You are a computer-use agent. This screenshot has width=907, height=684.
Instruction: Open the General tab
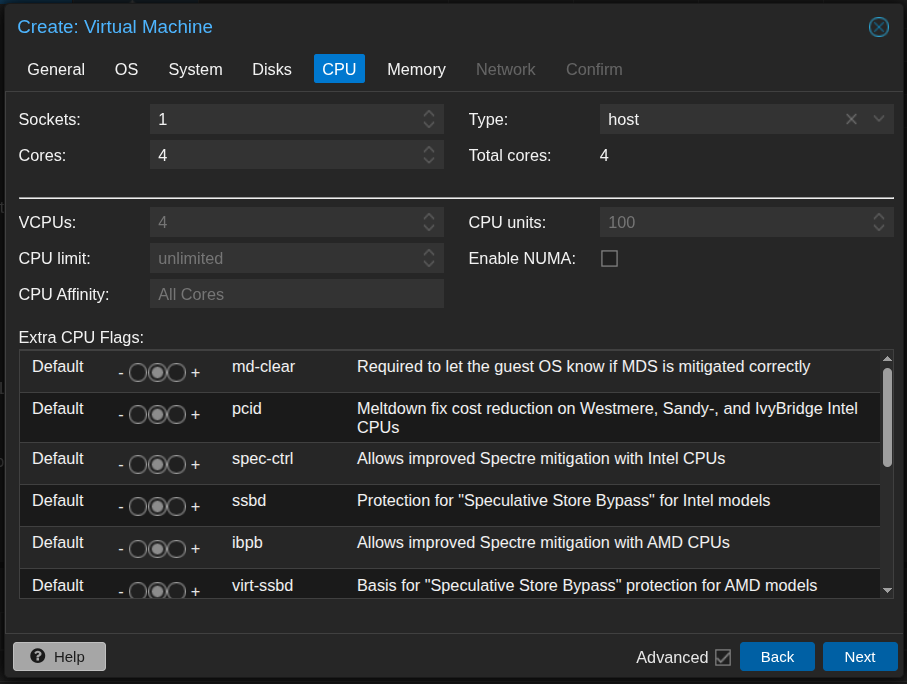pyautogui.click(x=56, y=69)
